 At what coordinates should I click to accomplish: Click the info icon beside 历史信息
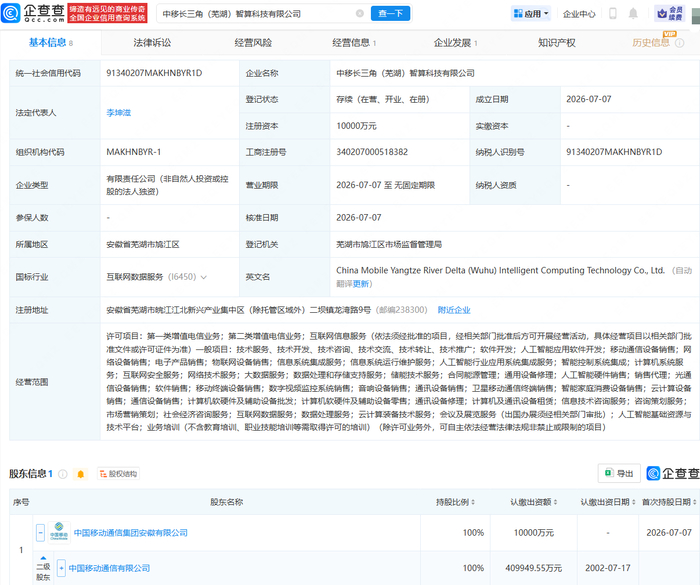pyautogui.click(x=680, y=43)
